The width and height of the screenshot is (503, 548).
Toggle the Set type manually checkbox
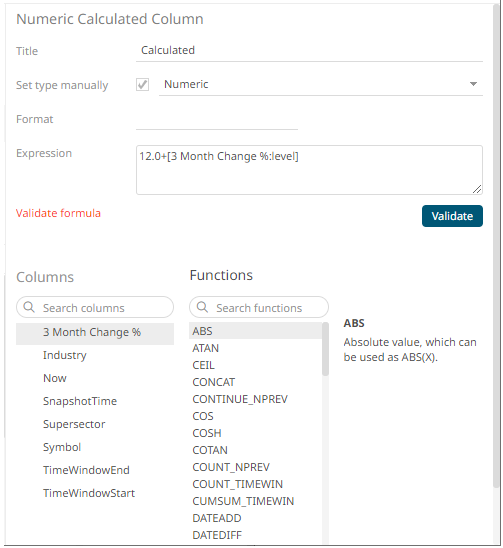(x=142, y=85)
